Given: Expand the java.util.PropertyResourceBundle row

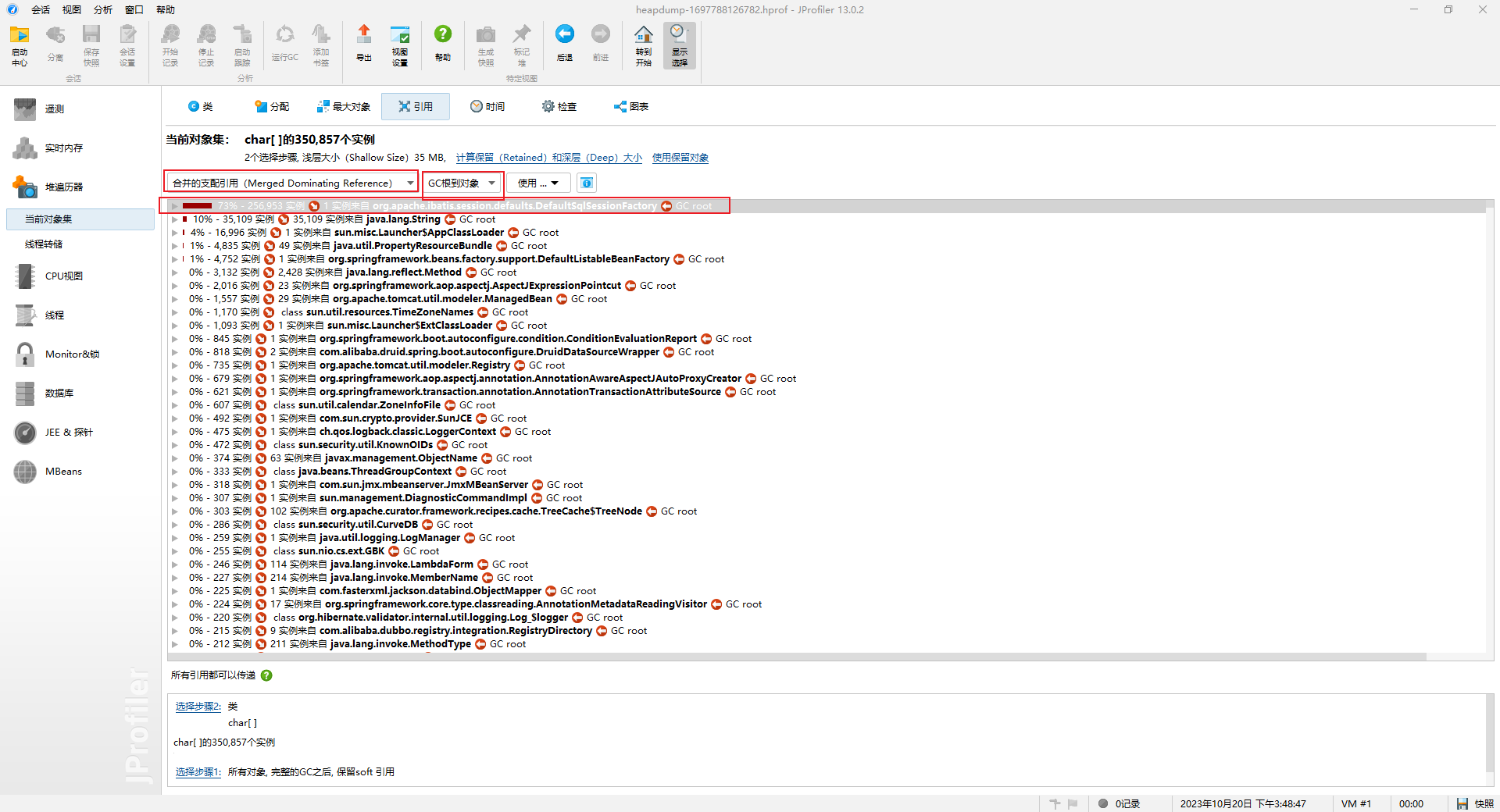Looking at the screenshot, I should (x=175, y=246).
